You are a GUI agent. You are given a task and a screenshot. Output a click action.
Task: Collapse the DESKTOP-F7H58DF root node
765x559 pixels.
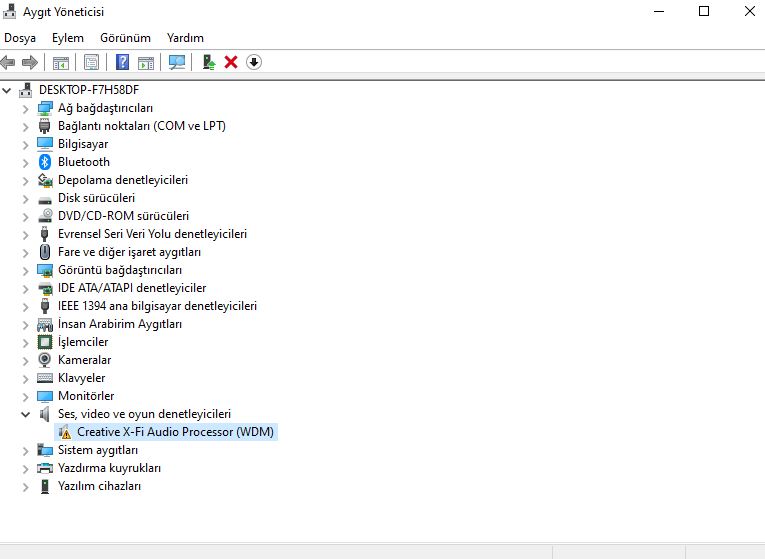pos(7,90)
